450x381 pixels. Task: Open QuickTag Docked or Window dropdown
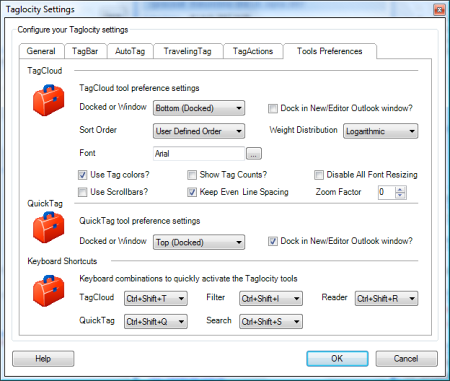[x=199, y=242]
